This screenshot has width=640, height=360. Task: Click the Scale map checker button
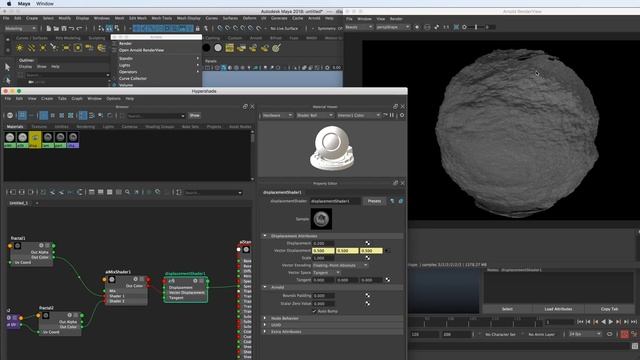click(367, 258)
